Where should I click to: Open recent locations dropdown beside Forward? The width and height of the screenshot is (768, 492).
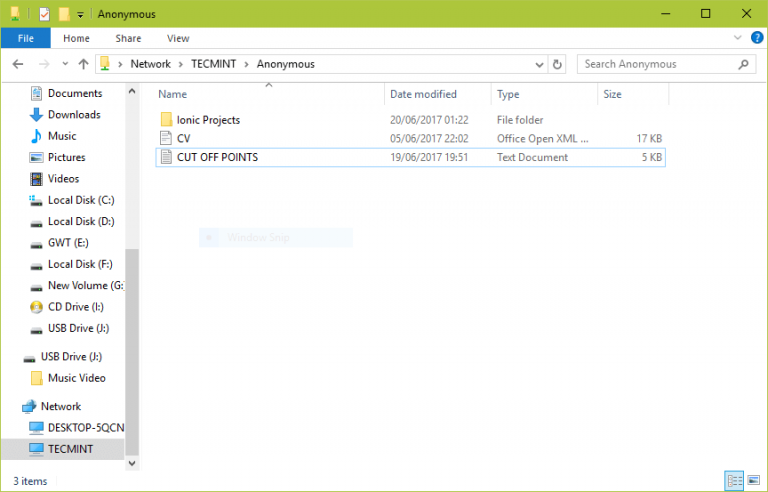pyautogui.click(x=63, y=64)
